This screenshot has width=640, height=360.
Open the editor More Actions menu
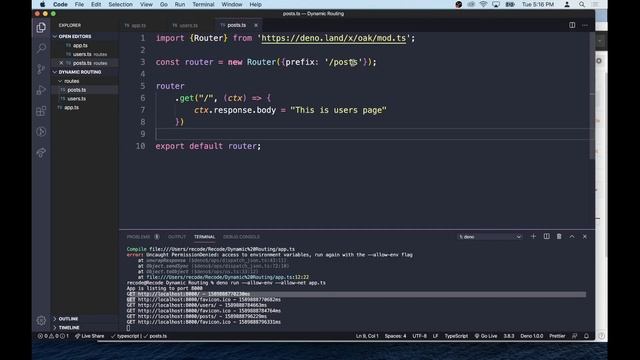[x=585, y=25]
